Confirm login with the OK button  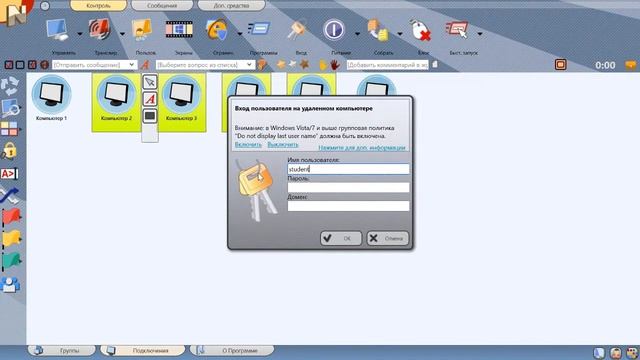pos(341,238)
